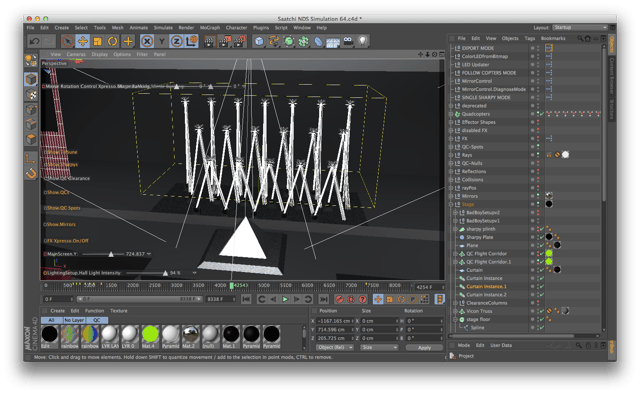The image size is (640, 394).
Task: Click the Object Manager home icon
Action: tap(588, 38)
